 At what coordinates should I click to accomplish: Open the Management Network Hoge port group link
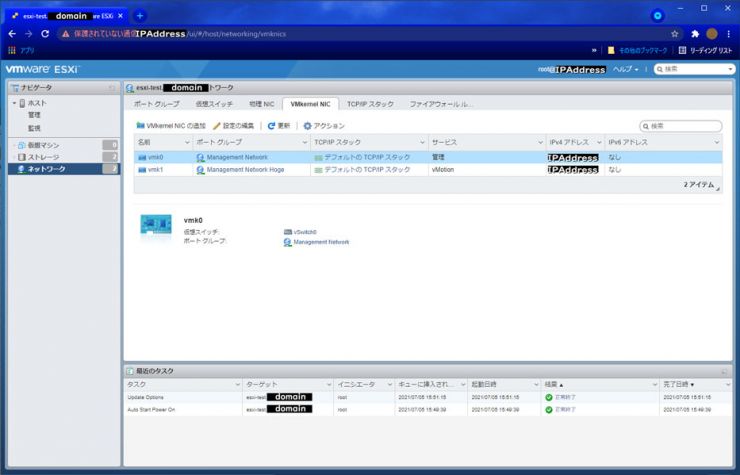(245, 170)
